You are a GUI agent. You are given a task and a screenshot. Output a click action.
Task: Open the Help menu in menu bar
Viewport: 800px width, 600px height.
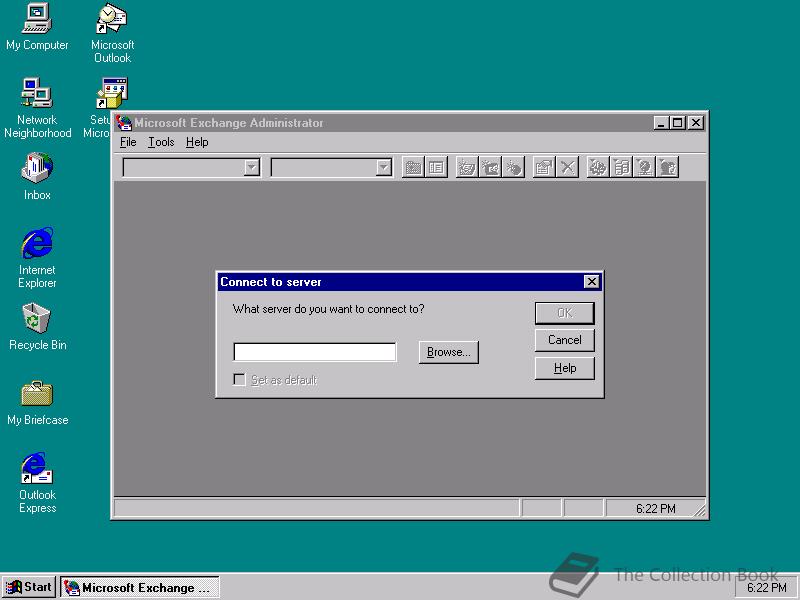[x=197, y=142]
